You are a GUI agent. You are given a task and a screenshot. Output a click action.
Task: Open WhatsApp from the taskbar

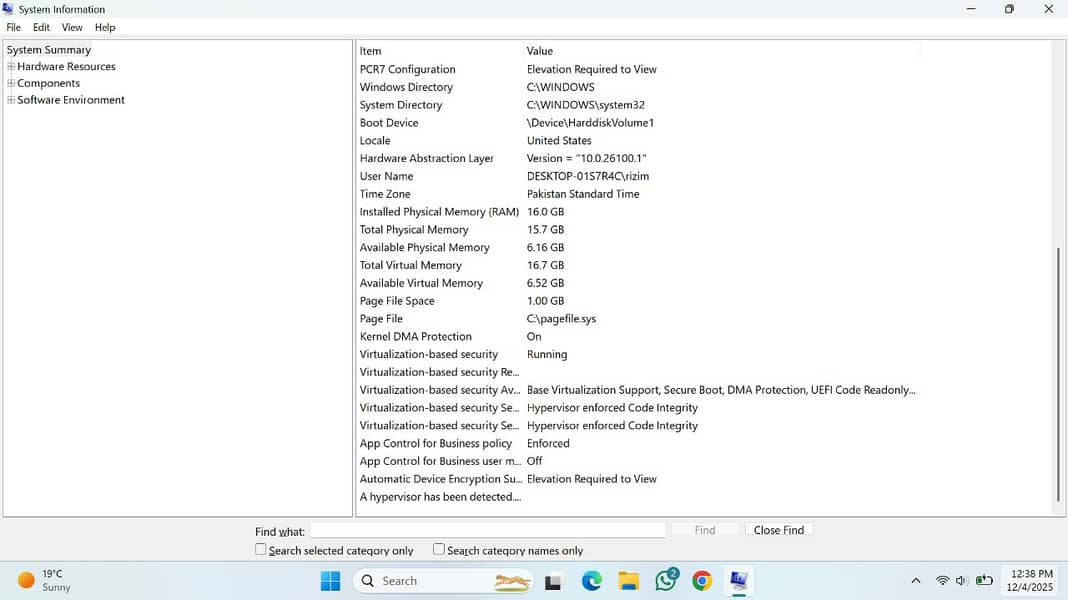point(666,581)
